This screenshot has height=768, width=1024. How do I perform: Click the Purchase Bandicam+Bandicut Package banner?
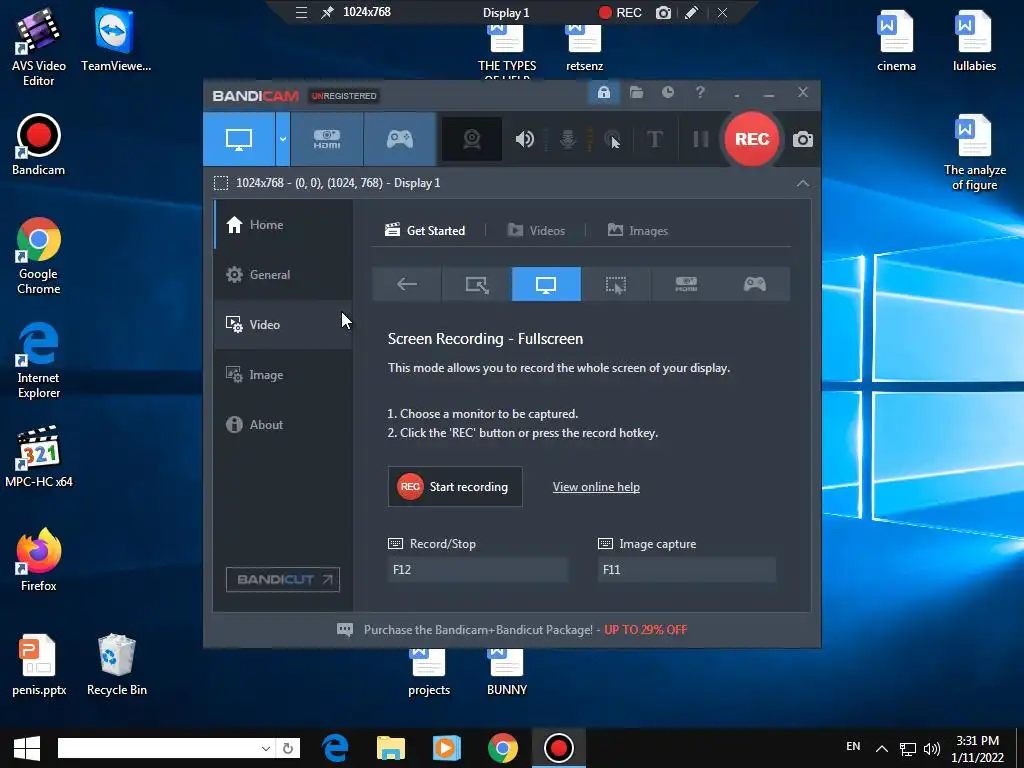[512, 630]
